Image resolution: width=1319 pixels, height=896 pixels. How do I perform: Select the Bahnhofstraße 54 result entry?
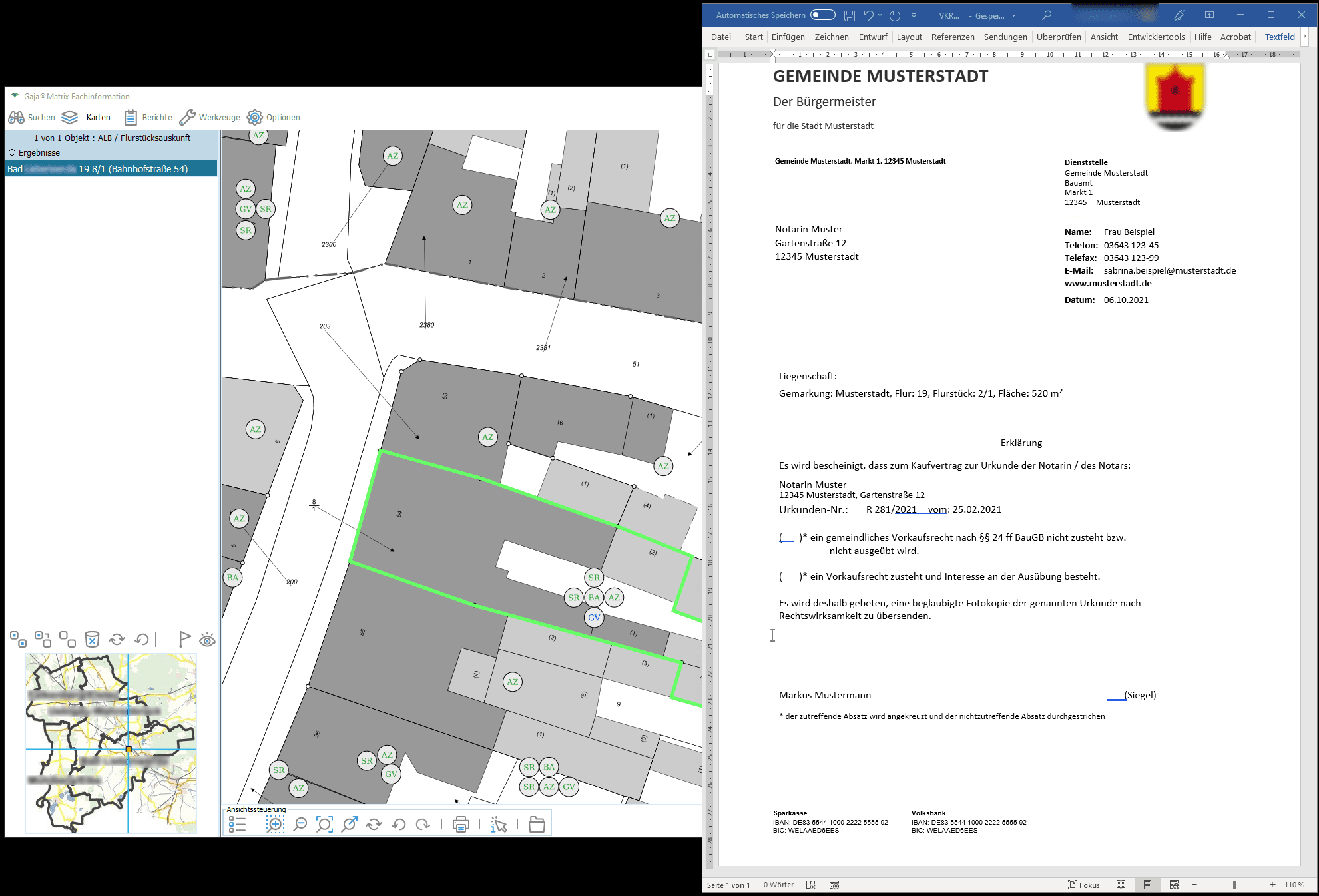click(x=111, y=169)
